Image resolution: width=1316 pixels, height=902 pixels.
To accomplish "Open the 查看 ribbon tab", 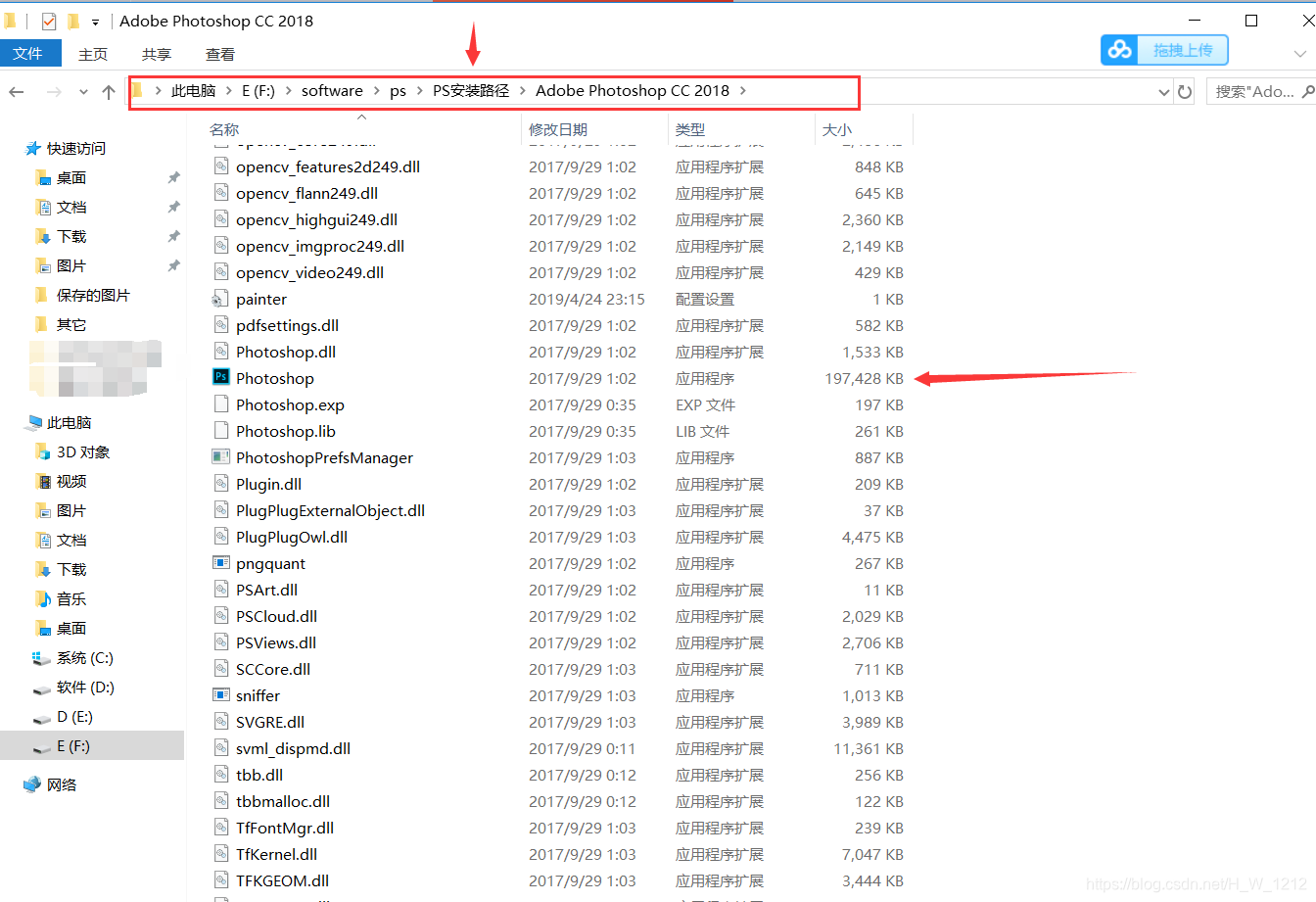I will pyautogui.click(x=220, y=54).
